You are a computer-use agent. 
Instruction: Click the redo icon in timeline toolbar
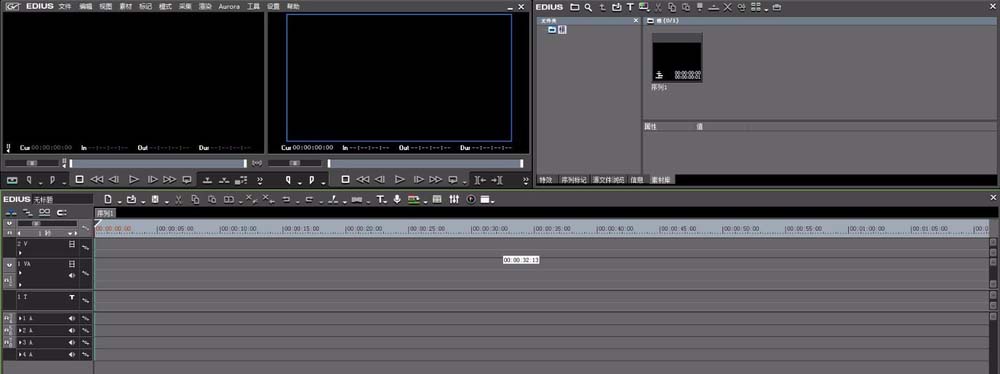(x=309, y=200)
